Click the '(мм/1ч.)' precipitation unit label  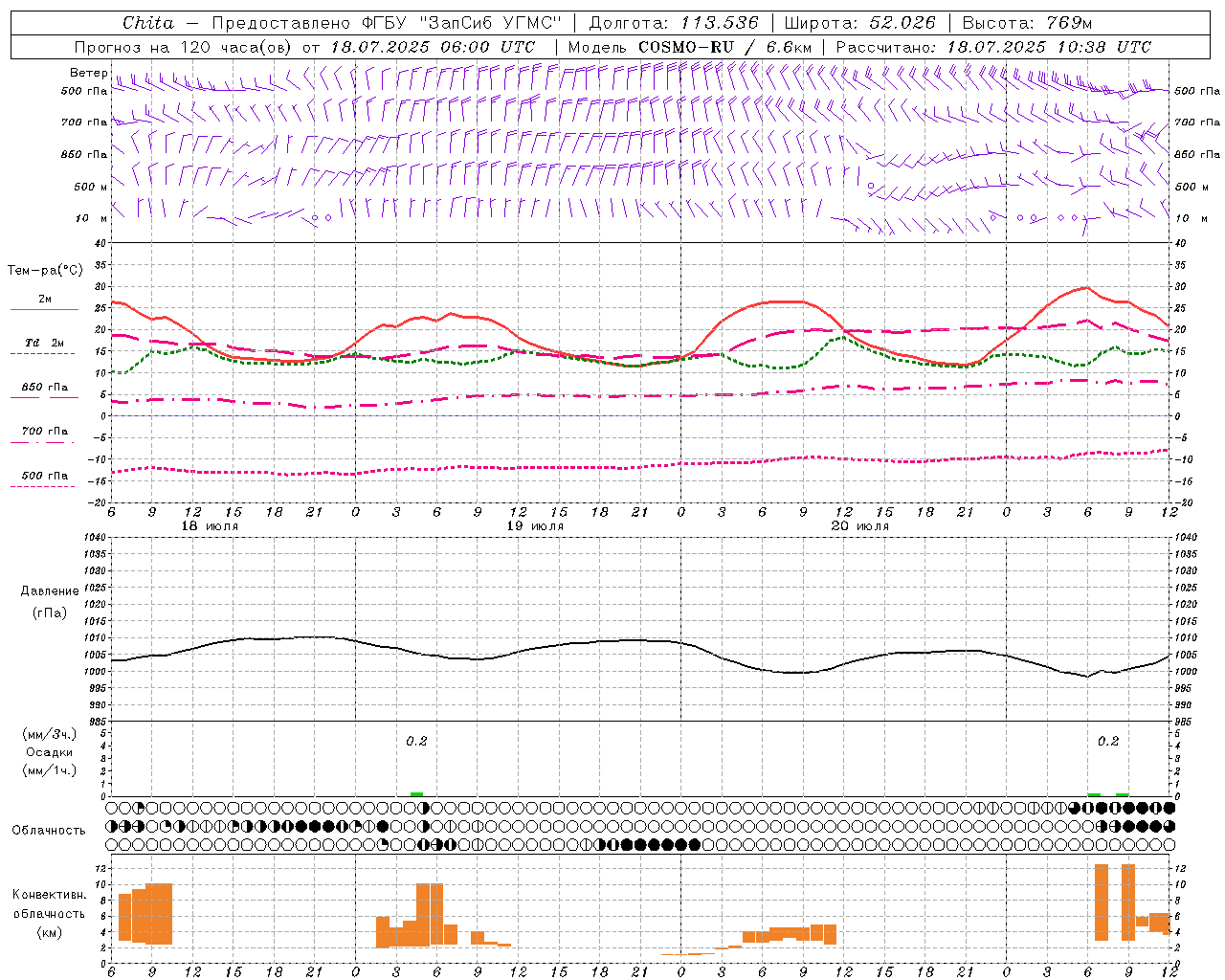[50, 770]
